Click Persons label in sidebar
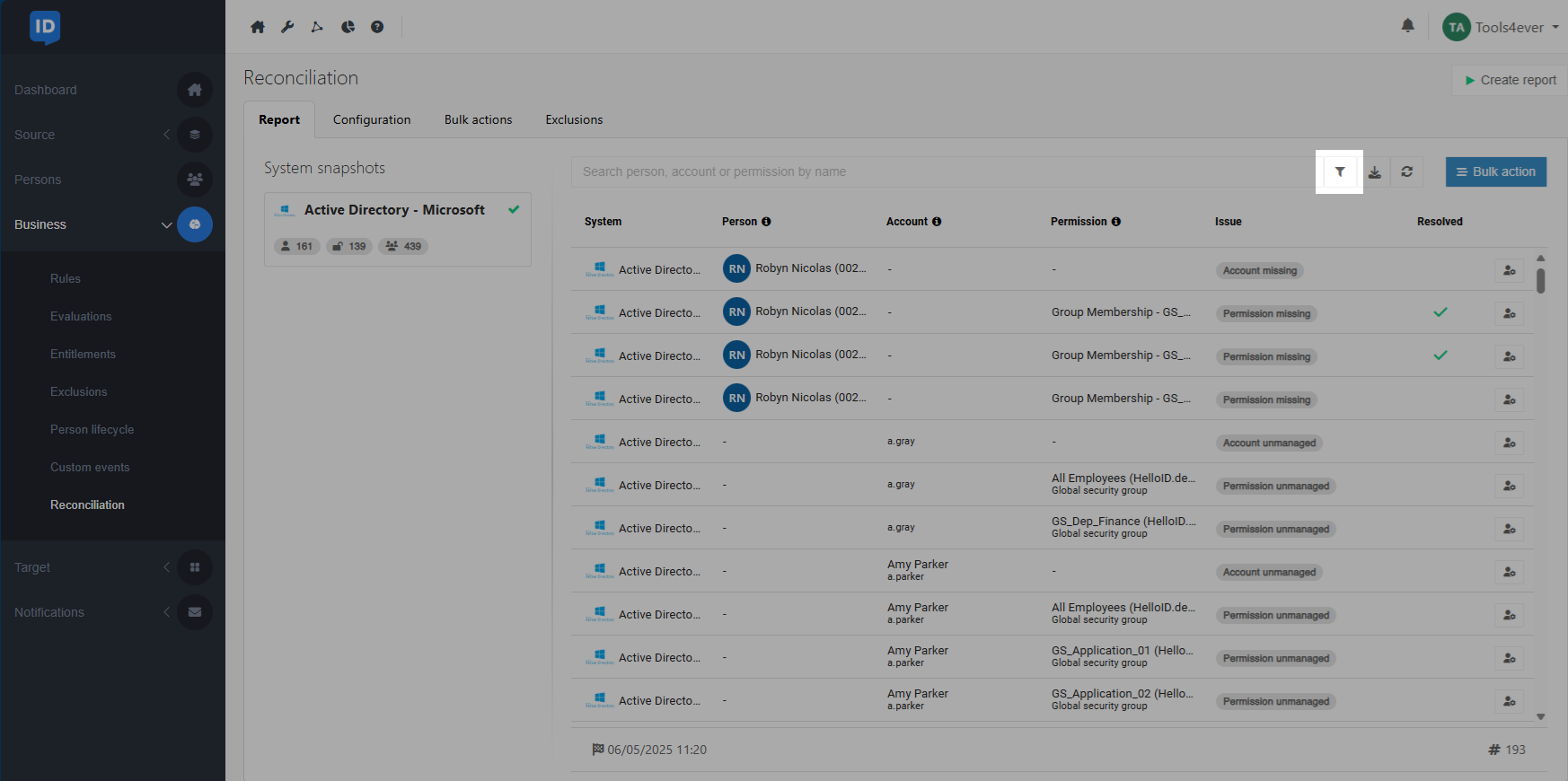Image resolution: width=1568 pixels, height=781 pixels. [38, 180]
